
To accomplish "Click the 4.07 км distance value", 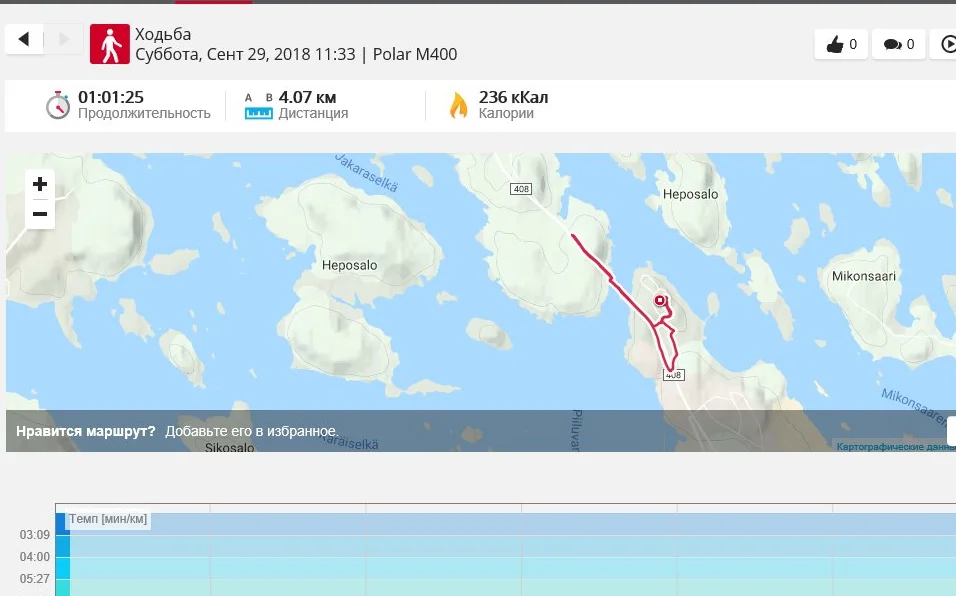I will point(307,97).
